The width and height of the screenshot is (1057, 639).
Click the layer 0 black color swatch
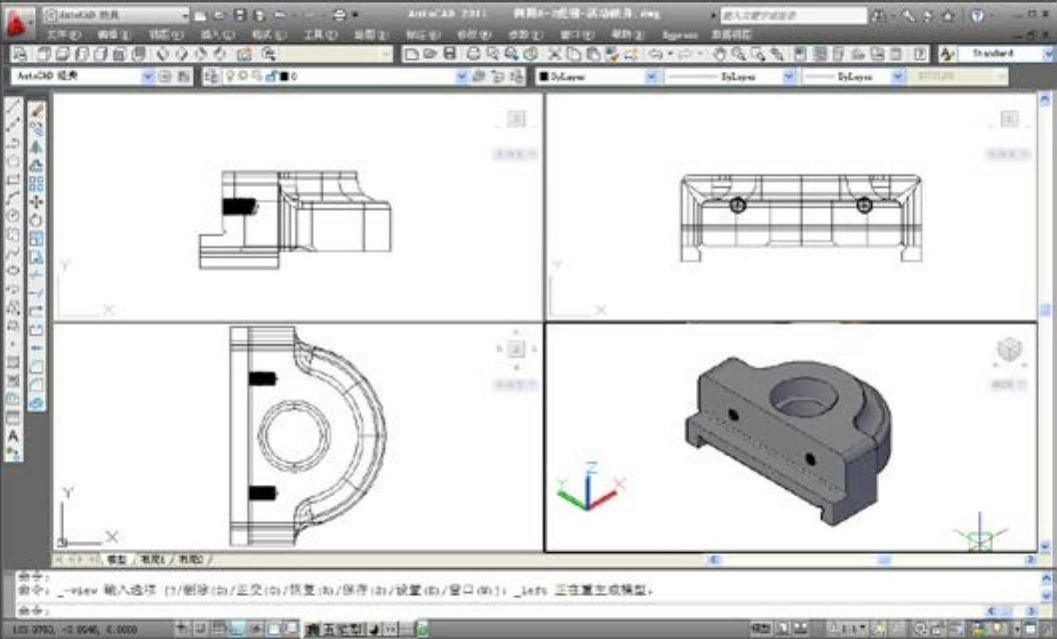pyautogui.click(x=284, y=77)
